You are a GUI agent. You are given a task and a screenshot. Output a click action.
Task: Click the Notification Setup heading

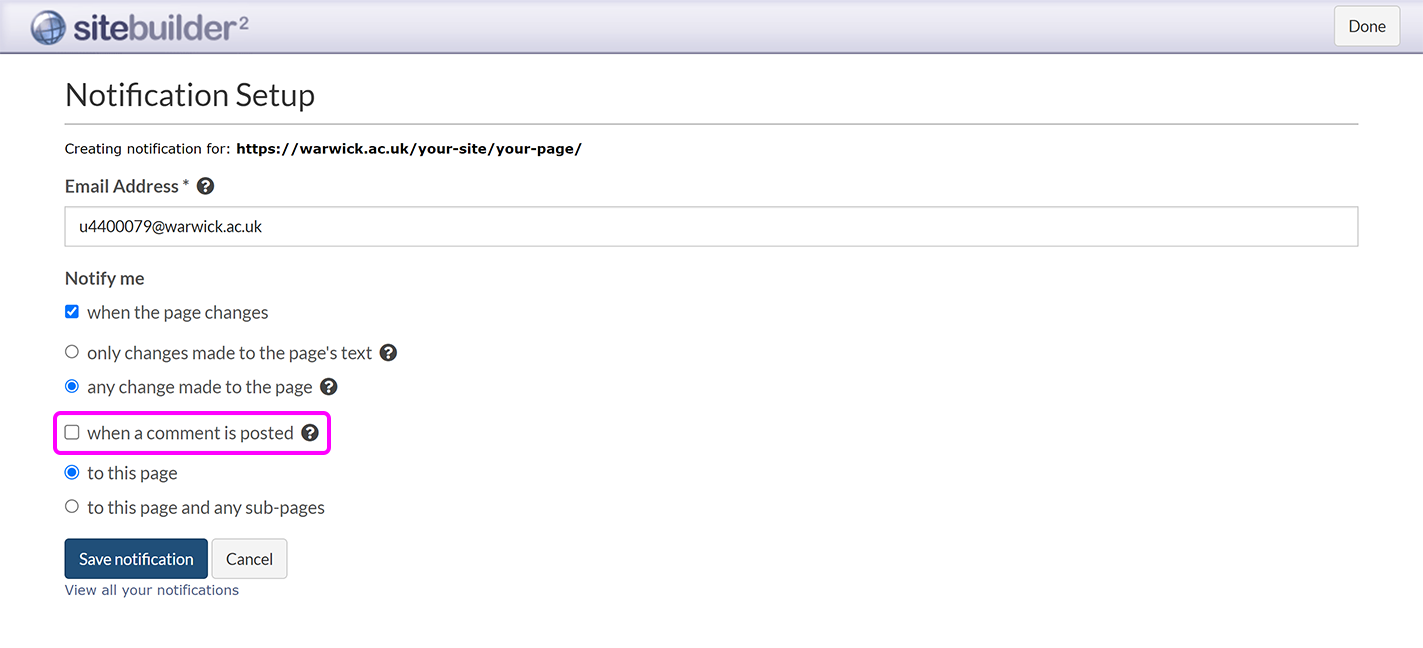pos(190,95)
